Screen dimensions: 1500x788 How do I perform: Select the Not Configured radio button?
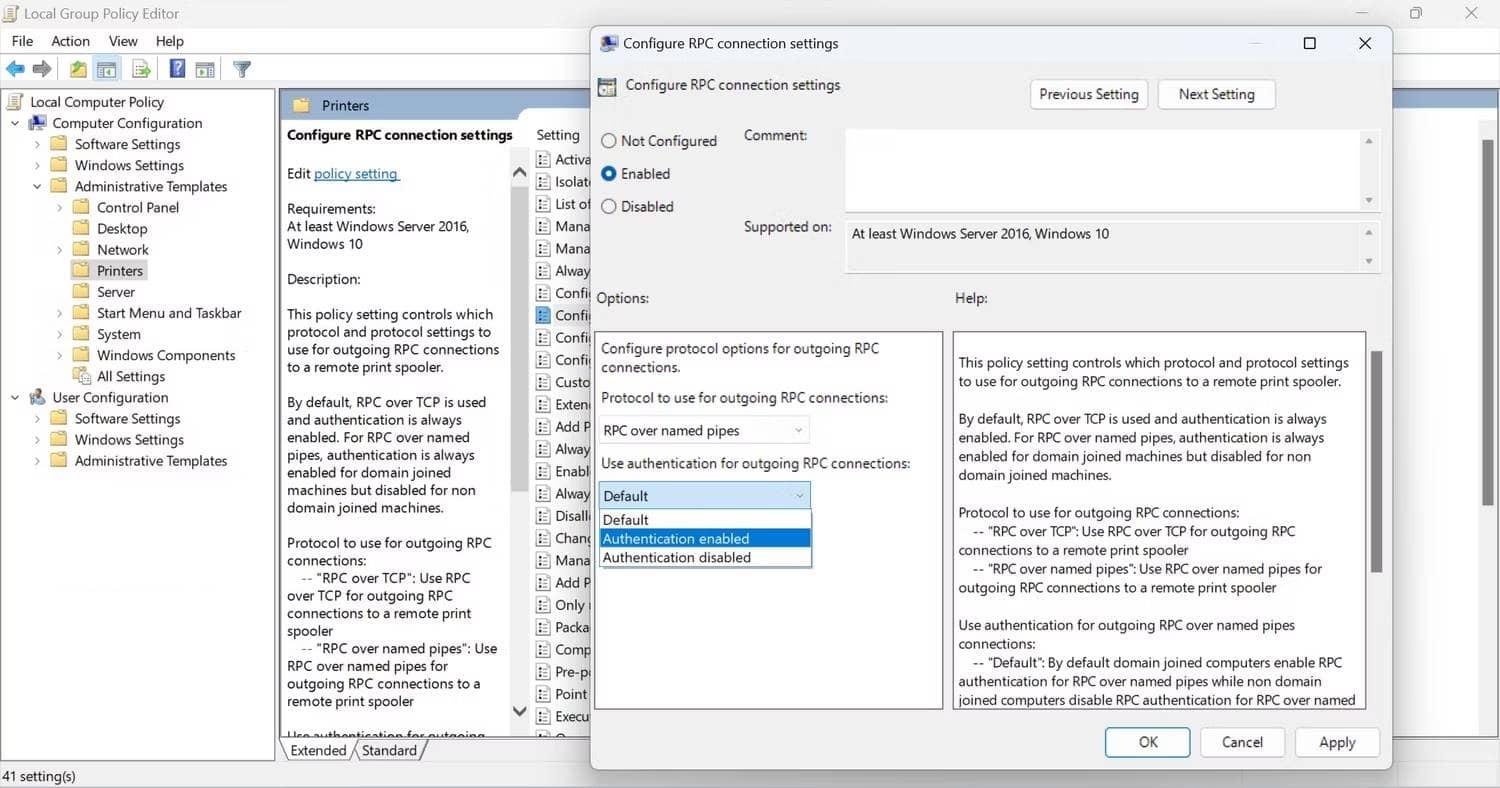608,141
